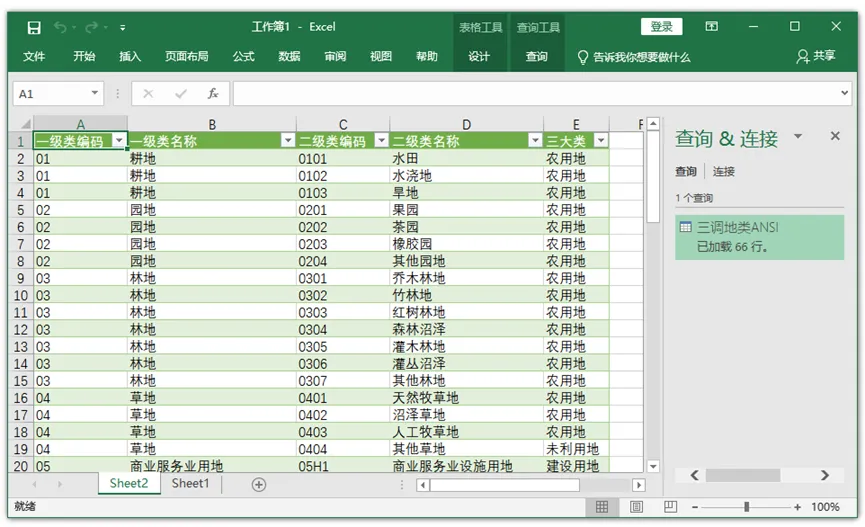865x527 pixels.
Task: Click the Redo arrow icon
Action: pyautogui.click(x=92, y=27)
